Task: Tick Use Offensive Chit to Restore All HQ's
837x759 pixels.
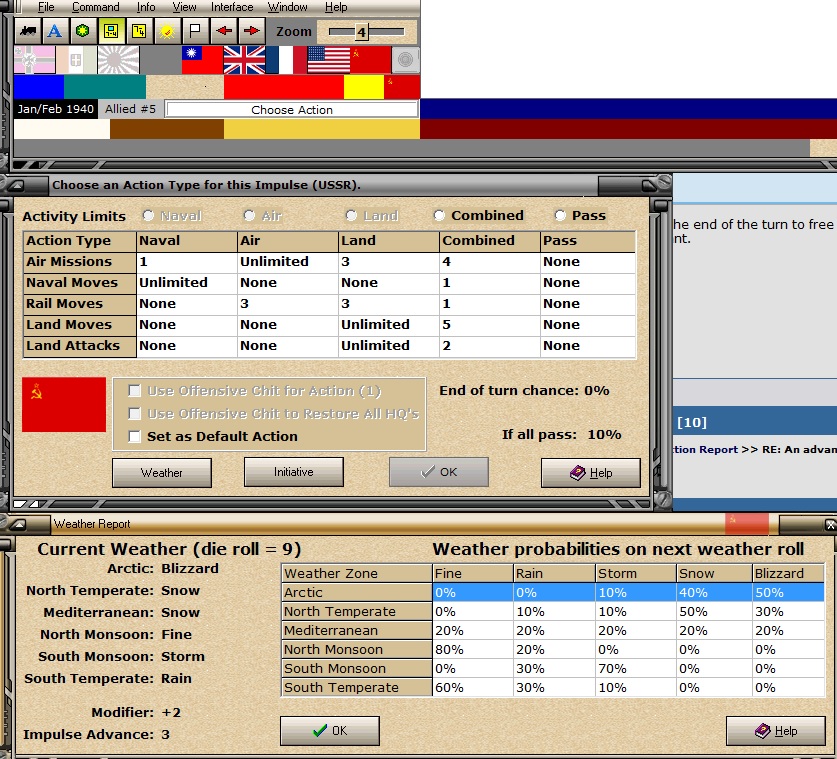Action: point(135,414)
